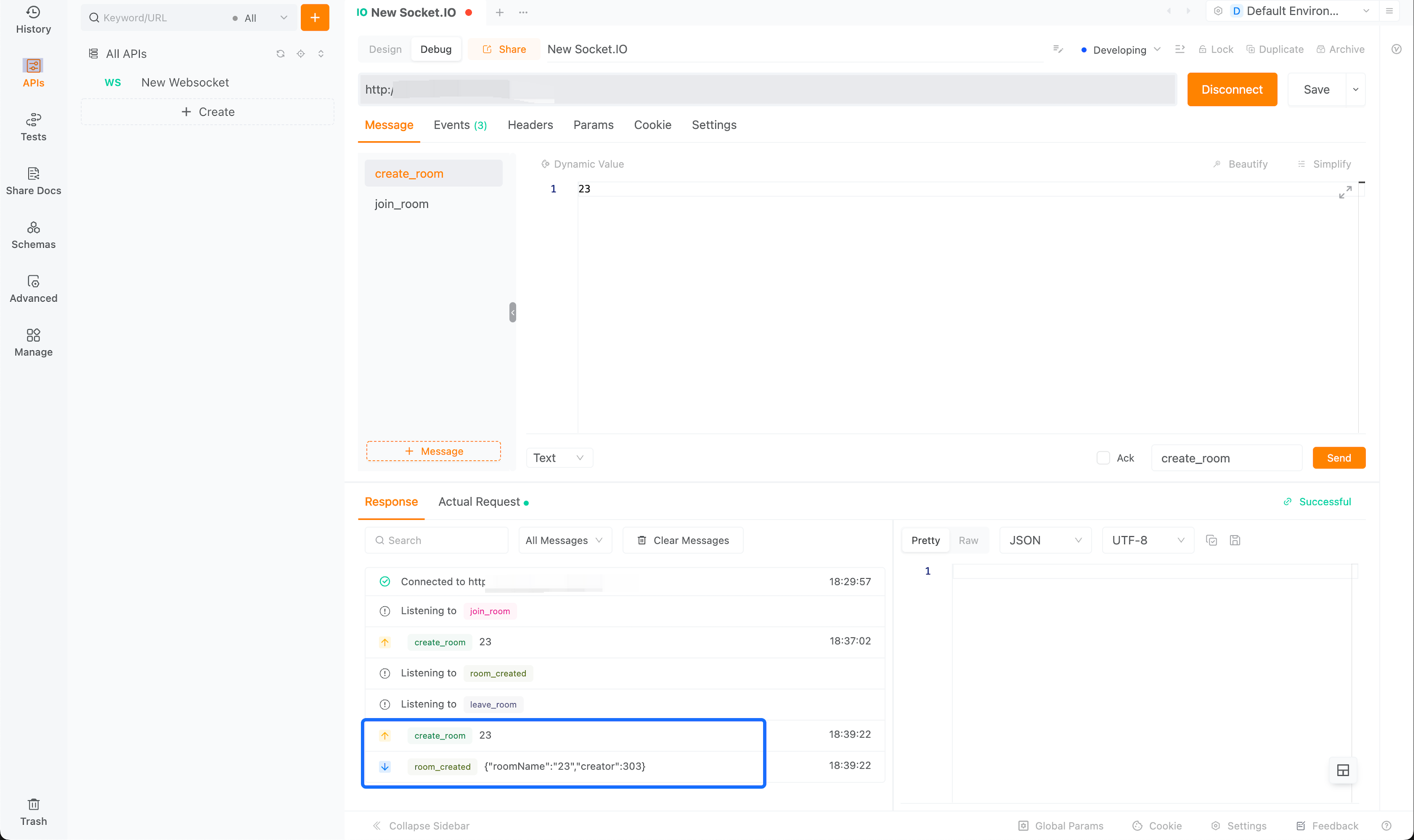Image resolution: width=1414 pixels, height=840 pixels.
Task: Expand or collapse all APIs toggle
Action: click(x=321, y=54)
